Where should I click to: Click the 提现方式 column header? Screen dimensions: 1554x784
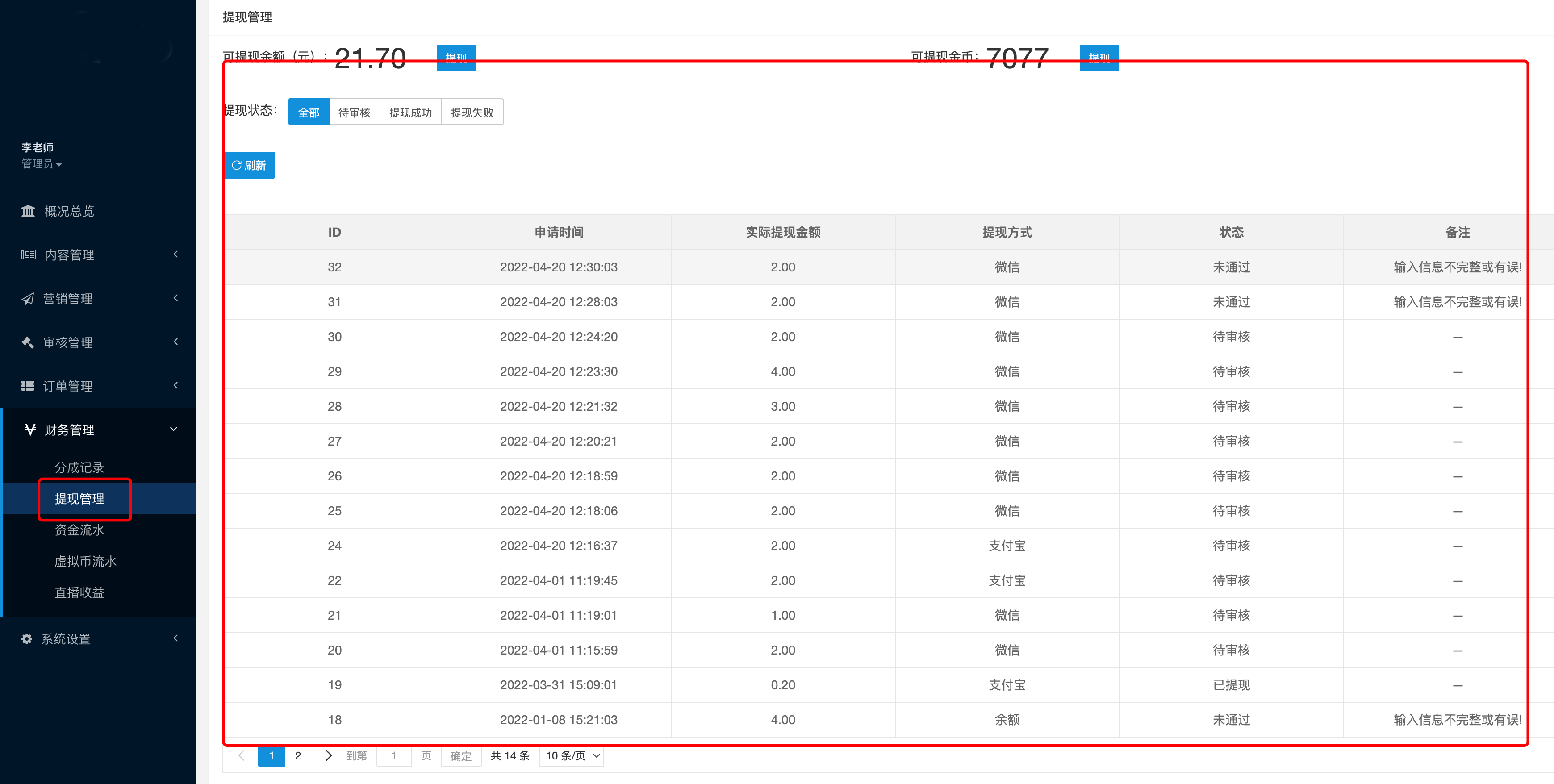[x=1007, y=232]
